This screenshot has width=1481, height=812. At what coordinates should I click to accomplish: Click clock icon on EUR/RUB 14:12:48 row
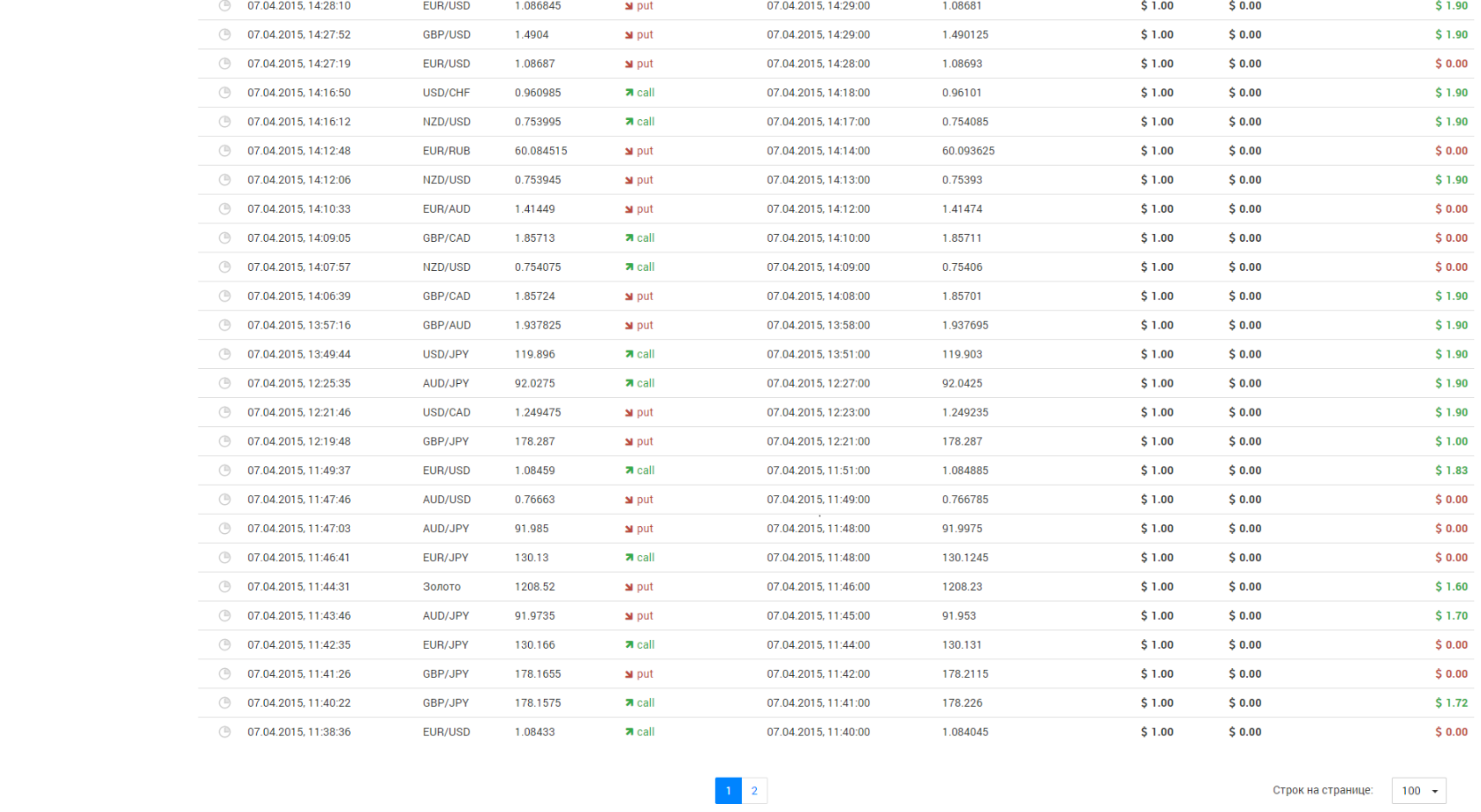pyautogui.click(x=224, y=151)
